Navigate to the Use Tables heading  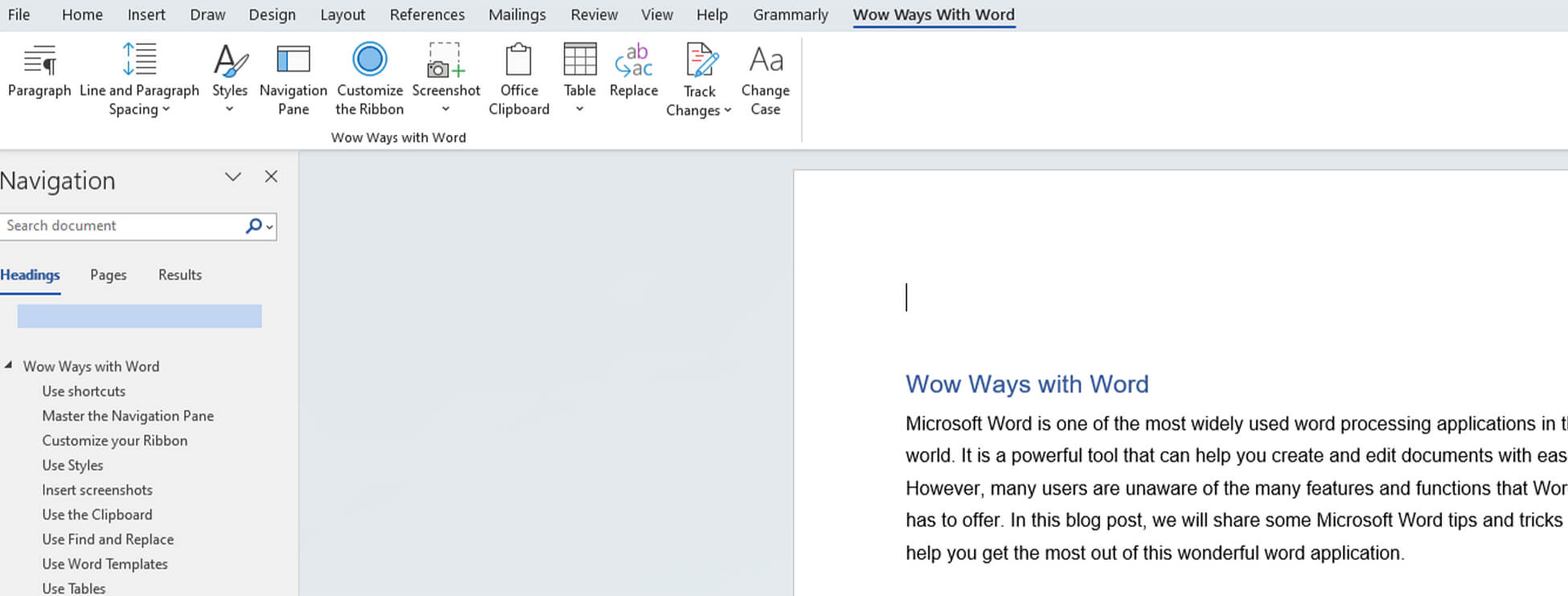[74, 589]
